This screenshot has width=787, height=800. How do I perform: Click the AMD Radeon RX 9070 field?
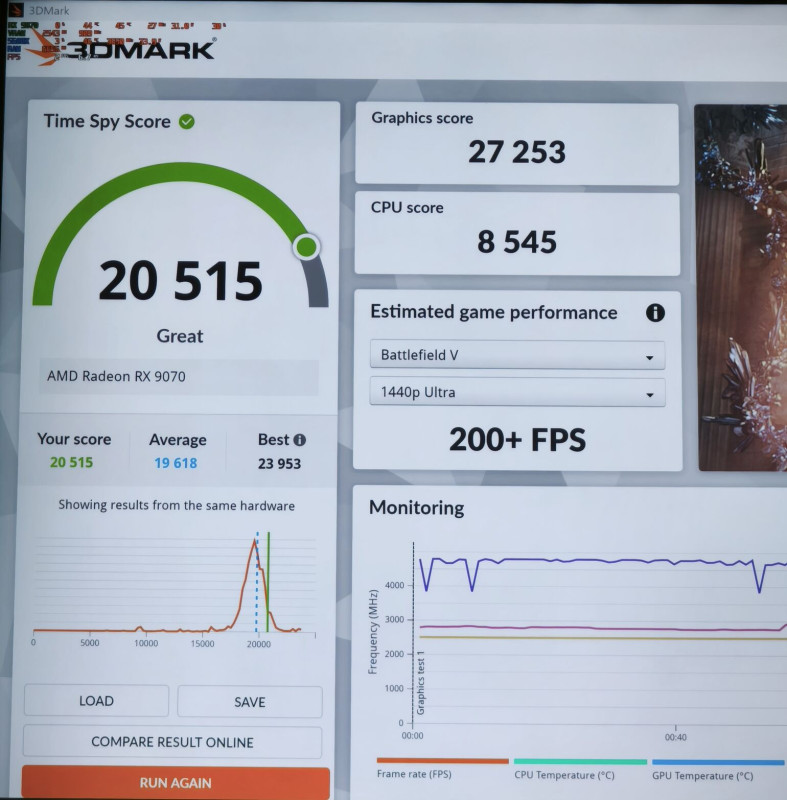point(179,377)
